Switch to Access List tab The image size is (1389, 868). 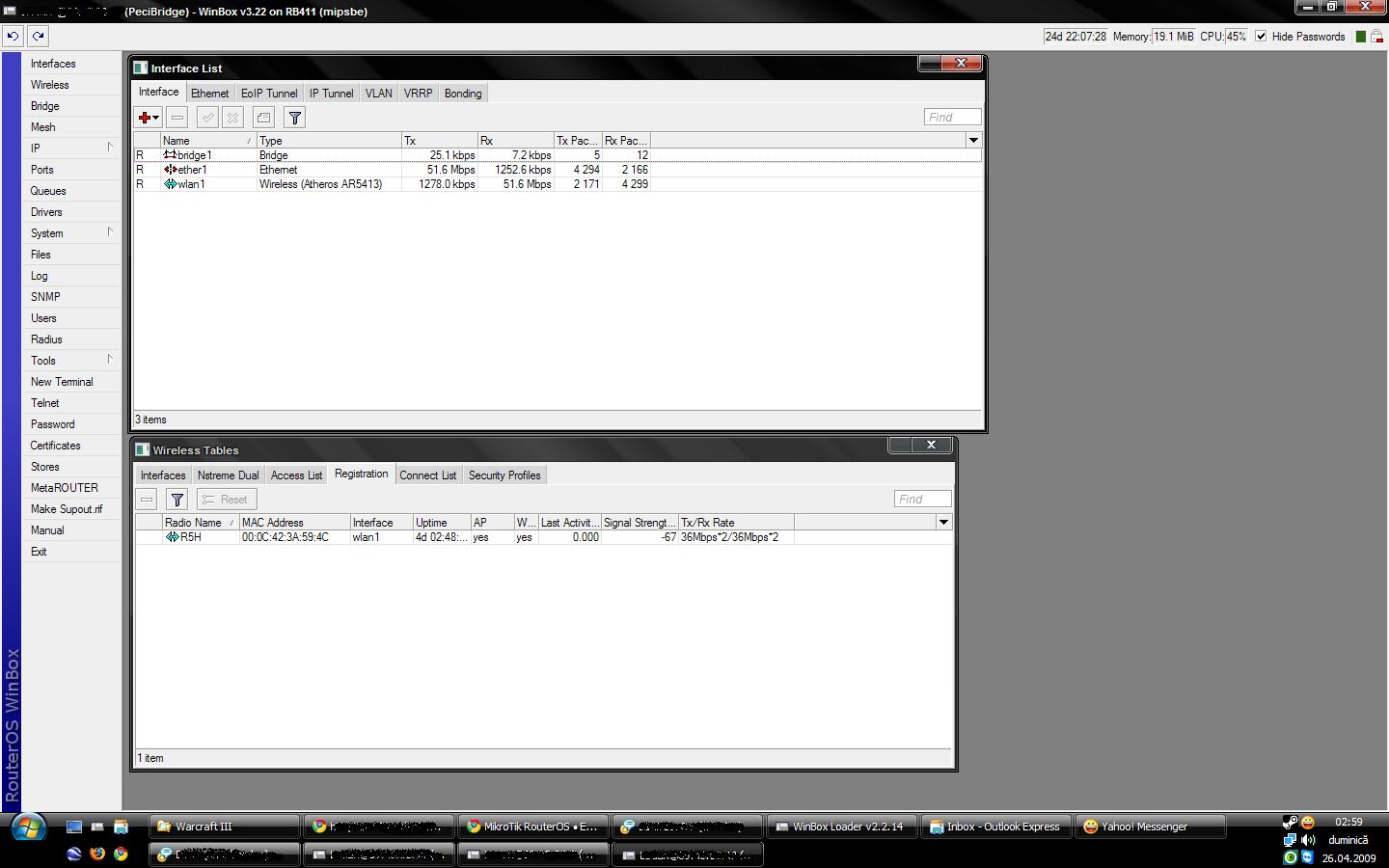(x=296, y=475)
